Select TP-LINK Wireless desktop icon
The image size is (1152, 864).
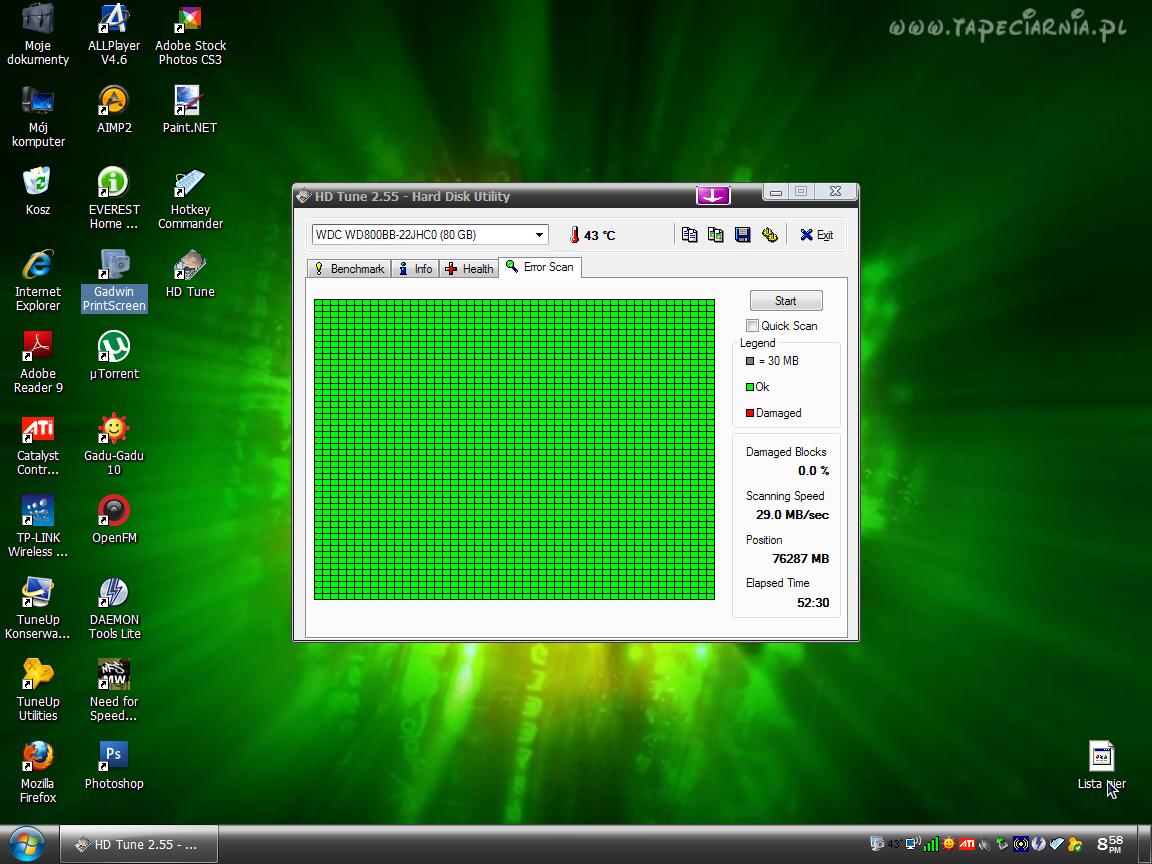37,527
